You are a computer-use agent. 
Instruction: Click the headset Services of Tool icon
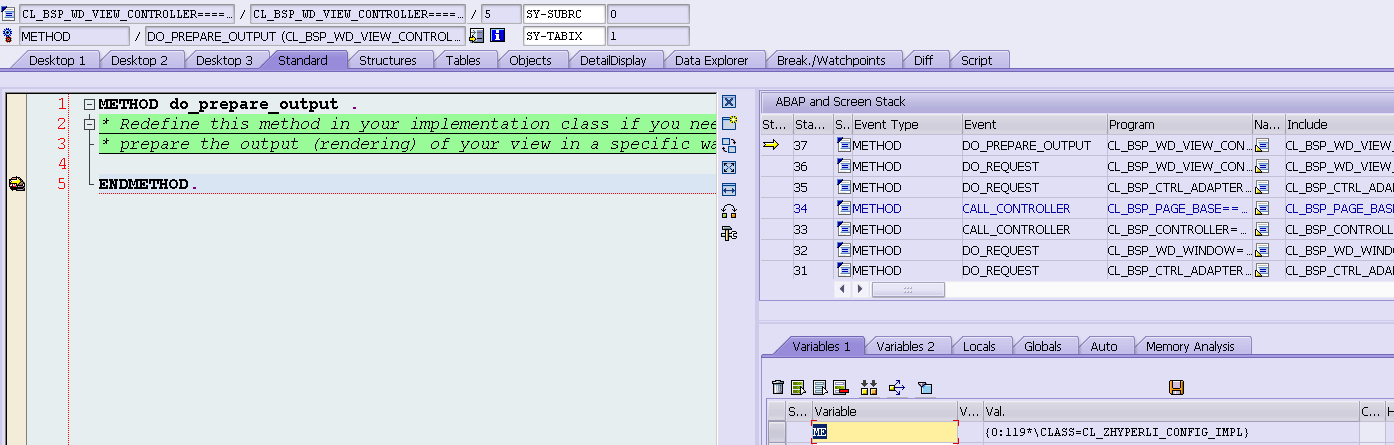[728, 211]
